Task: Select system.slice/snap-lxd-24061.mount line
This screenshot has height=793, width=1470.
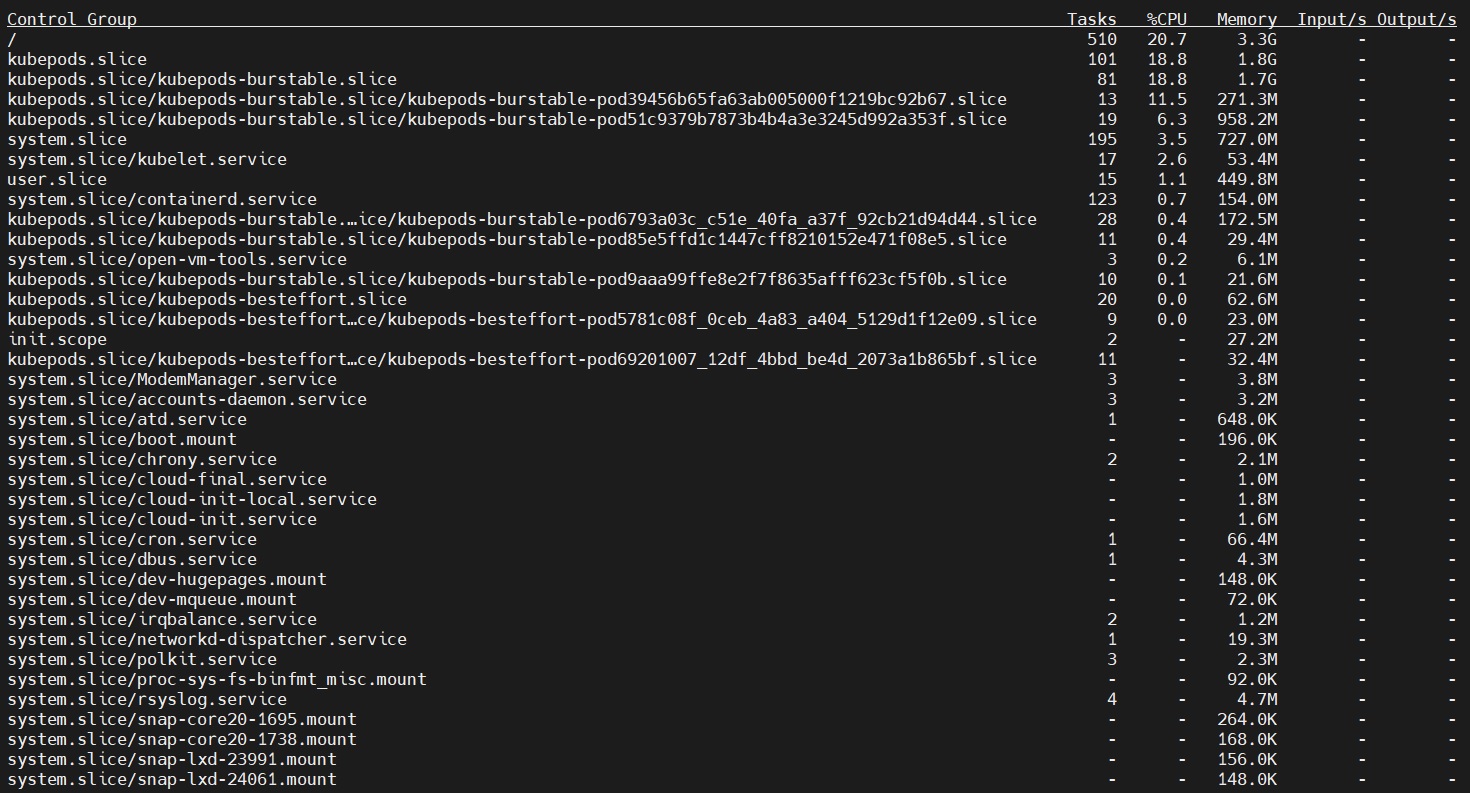Action: [172, 779]
